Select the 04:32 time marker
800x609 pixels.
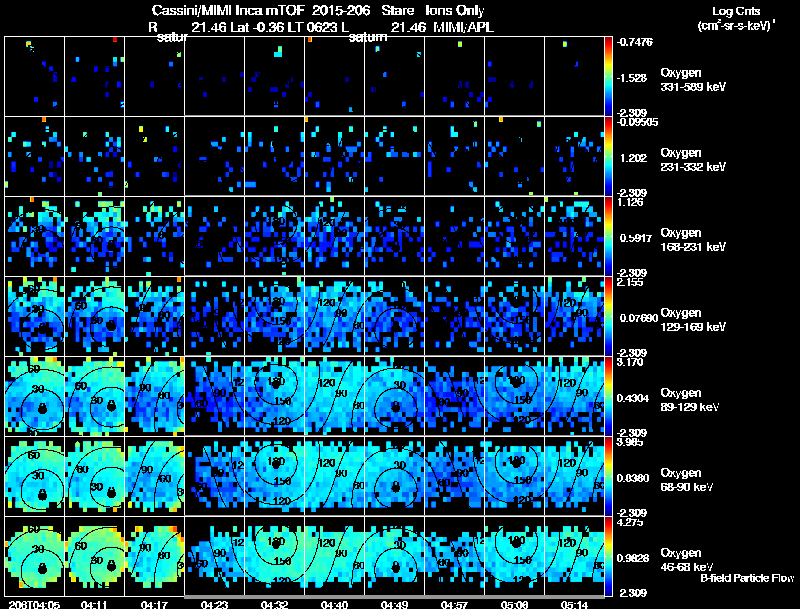(x=274, y=604)
